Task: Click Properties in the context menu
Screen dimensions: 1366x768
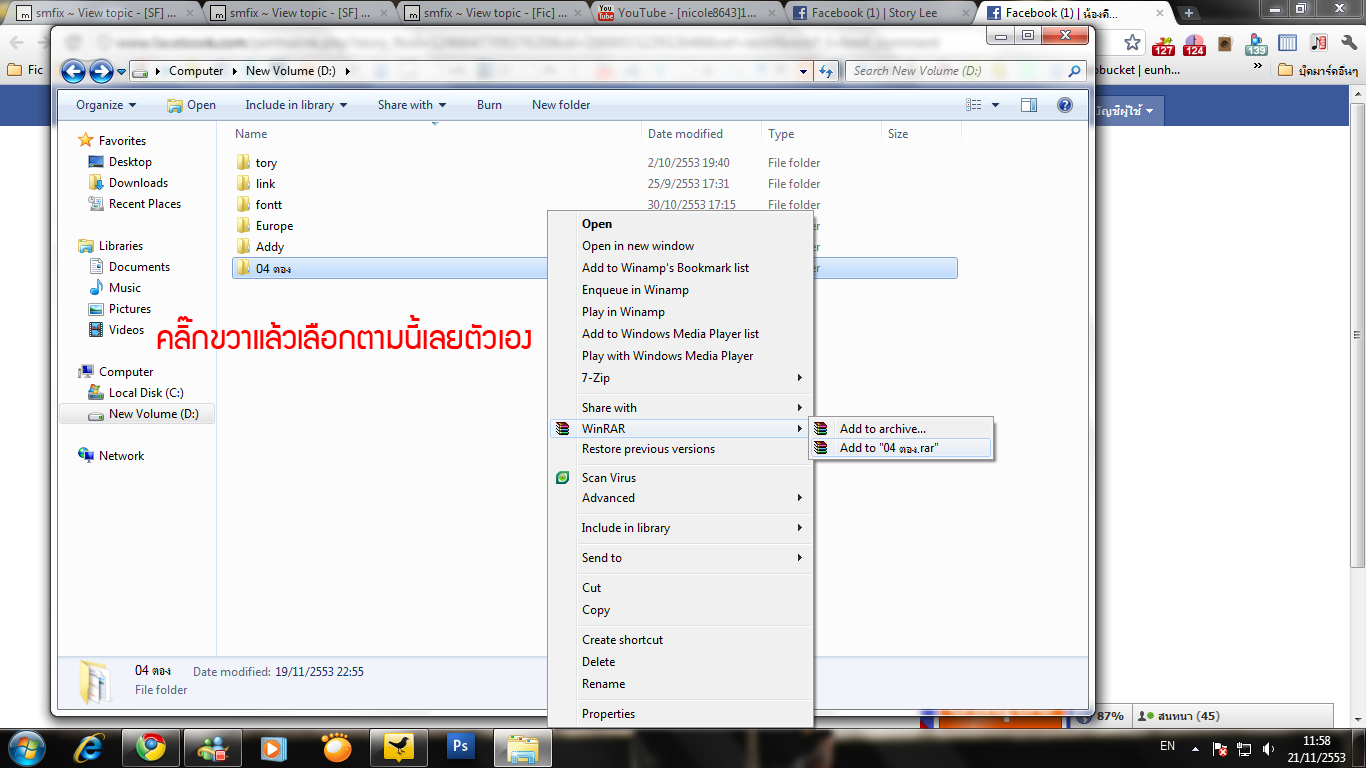Action: click(x=608, y=714)
